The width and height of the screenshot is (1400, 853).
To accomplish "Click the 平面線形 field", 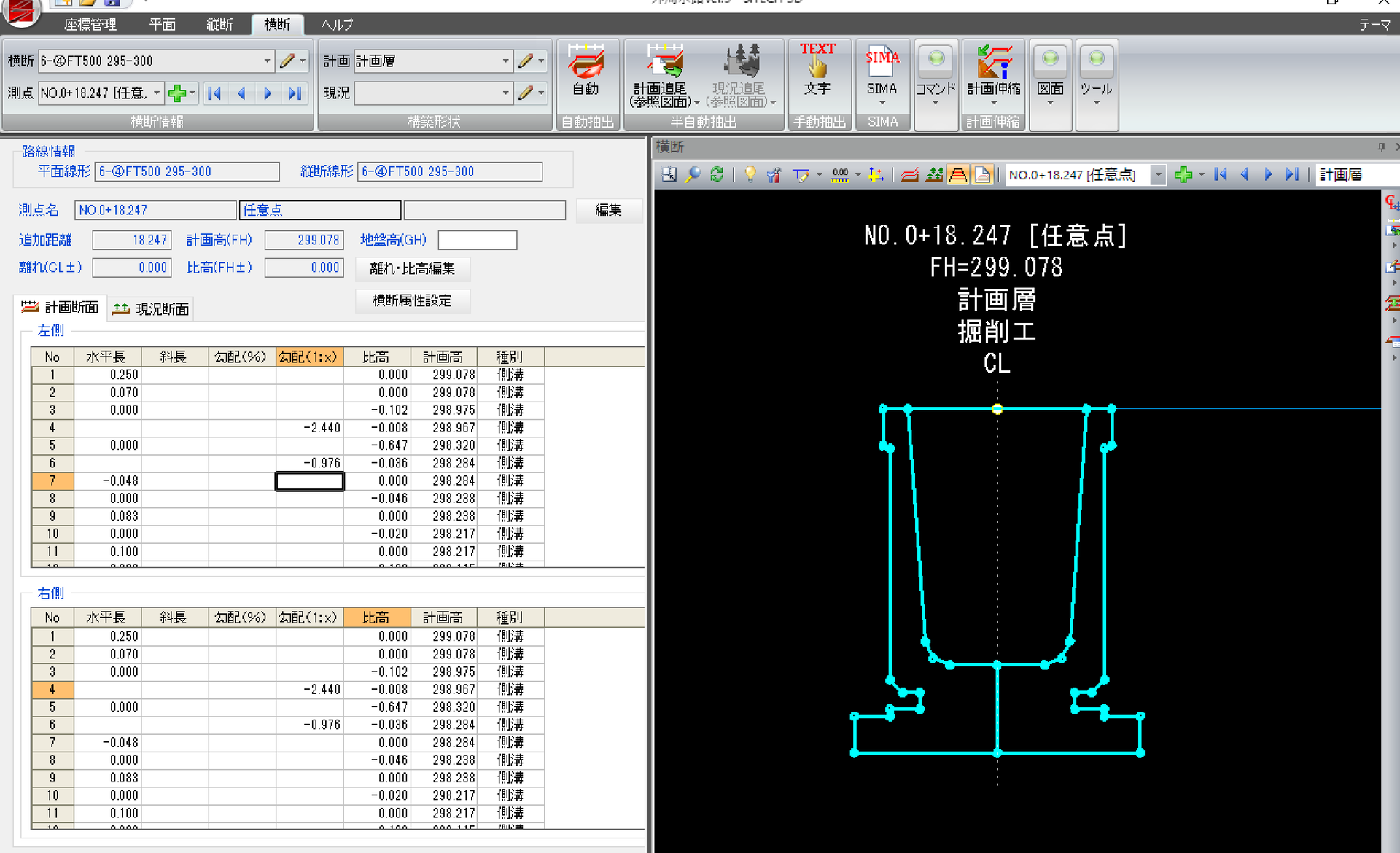I will point(187,172).
